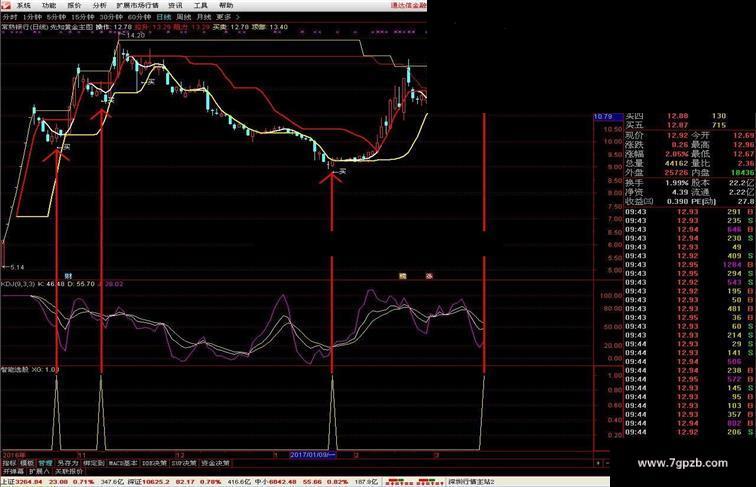Click the 财 marker icon on the chart
This screenshot has width=756, height=487.
pos(68,276)
